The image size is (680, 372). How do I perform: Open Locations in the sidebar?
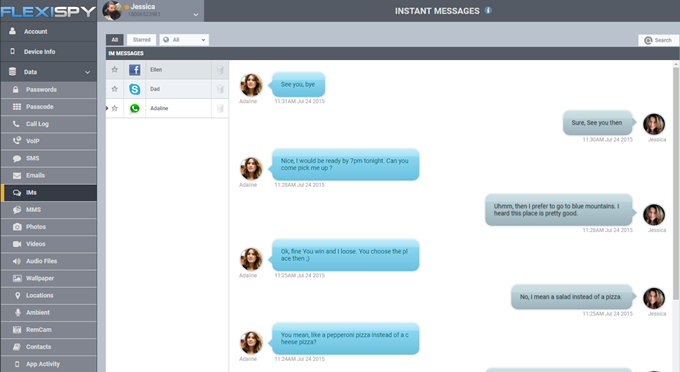(x=49, y=296)
